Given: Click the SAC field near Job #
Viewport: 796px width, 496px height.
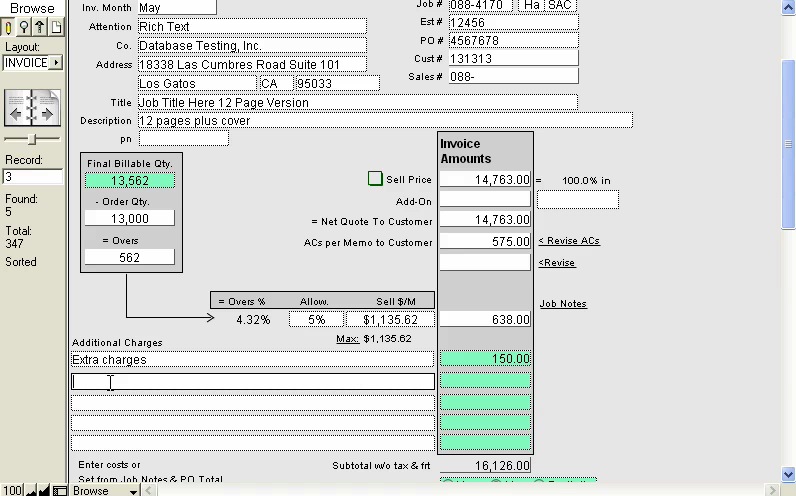Looking at the screenshot, I should click(x=560, y=6).
